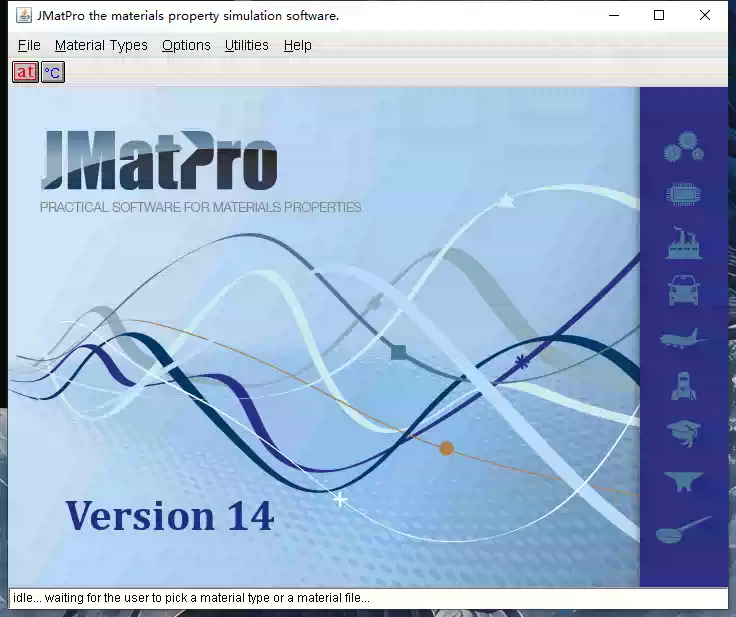Close the JMatPro window
Screen dimensions: 736x617
[705, 15]
